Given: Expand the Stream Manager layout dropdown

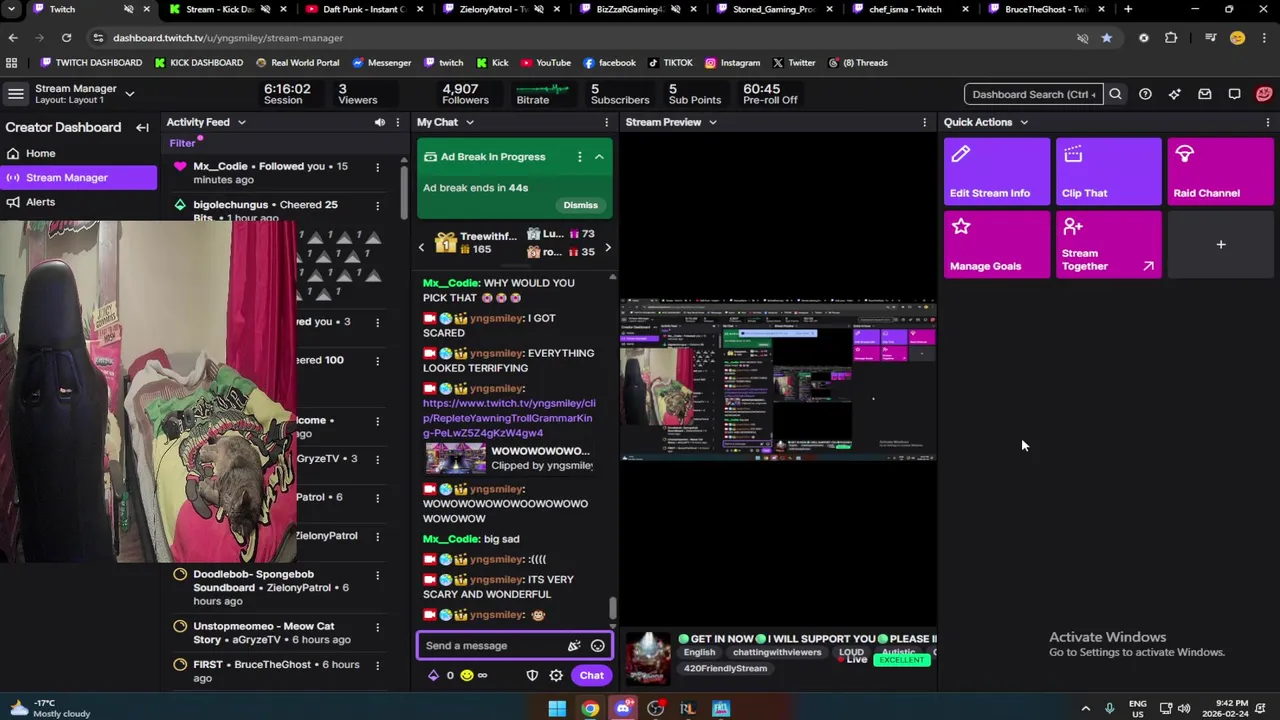Looking at the screenshot, I should tap(130, 94).
